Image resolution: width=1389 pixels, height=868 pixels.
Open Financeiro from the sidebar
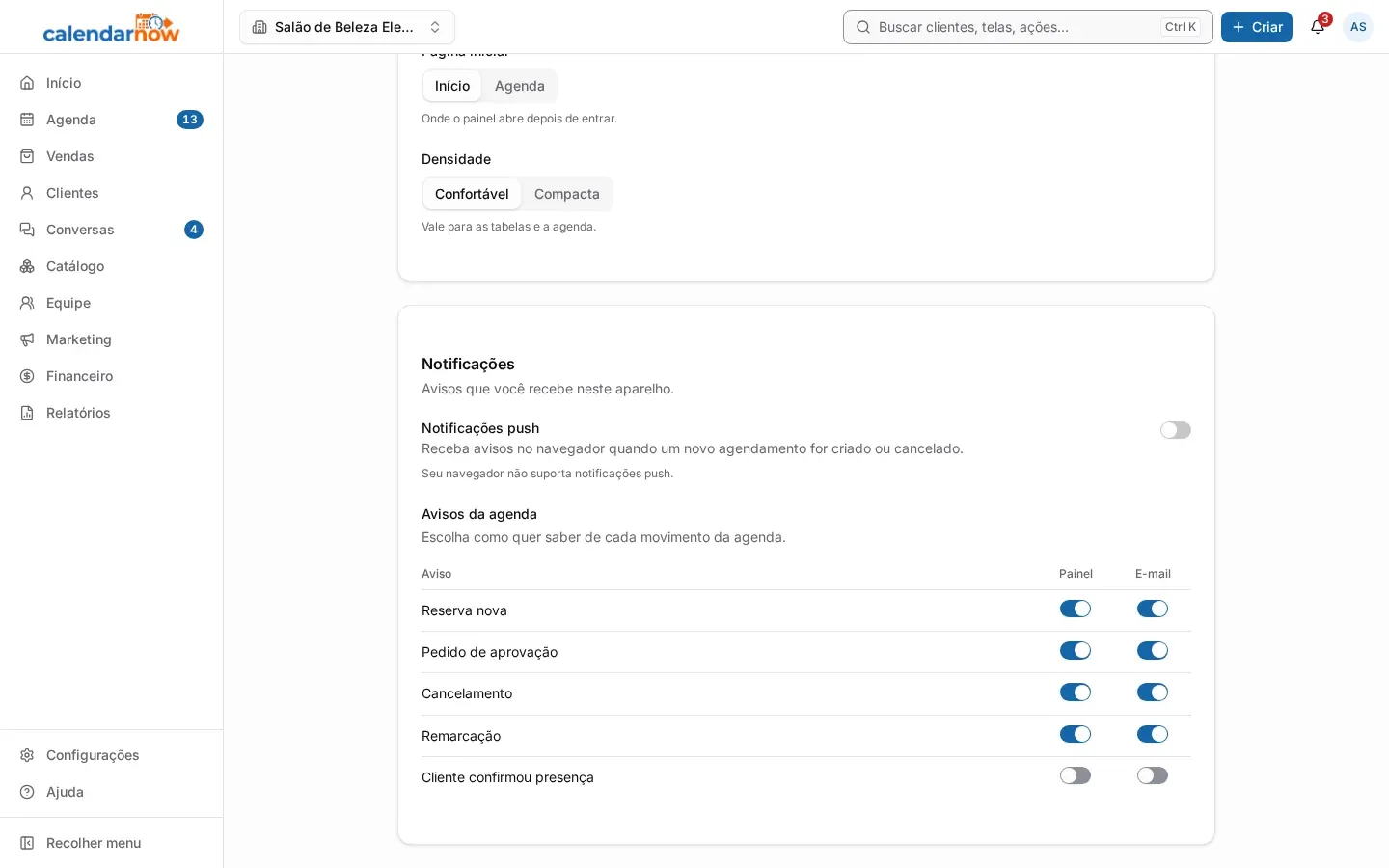(111, 376)
